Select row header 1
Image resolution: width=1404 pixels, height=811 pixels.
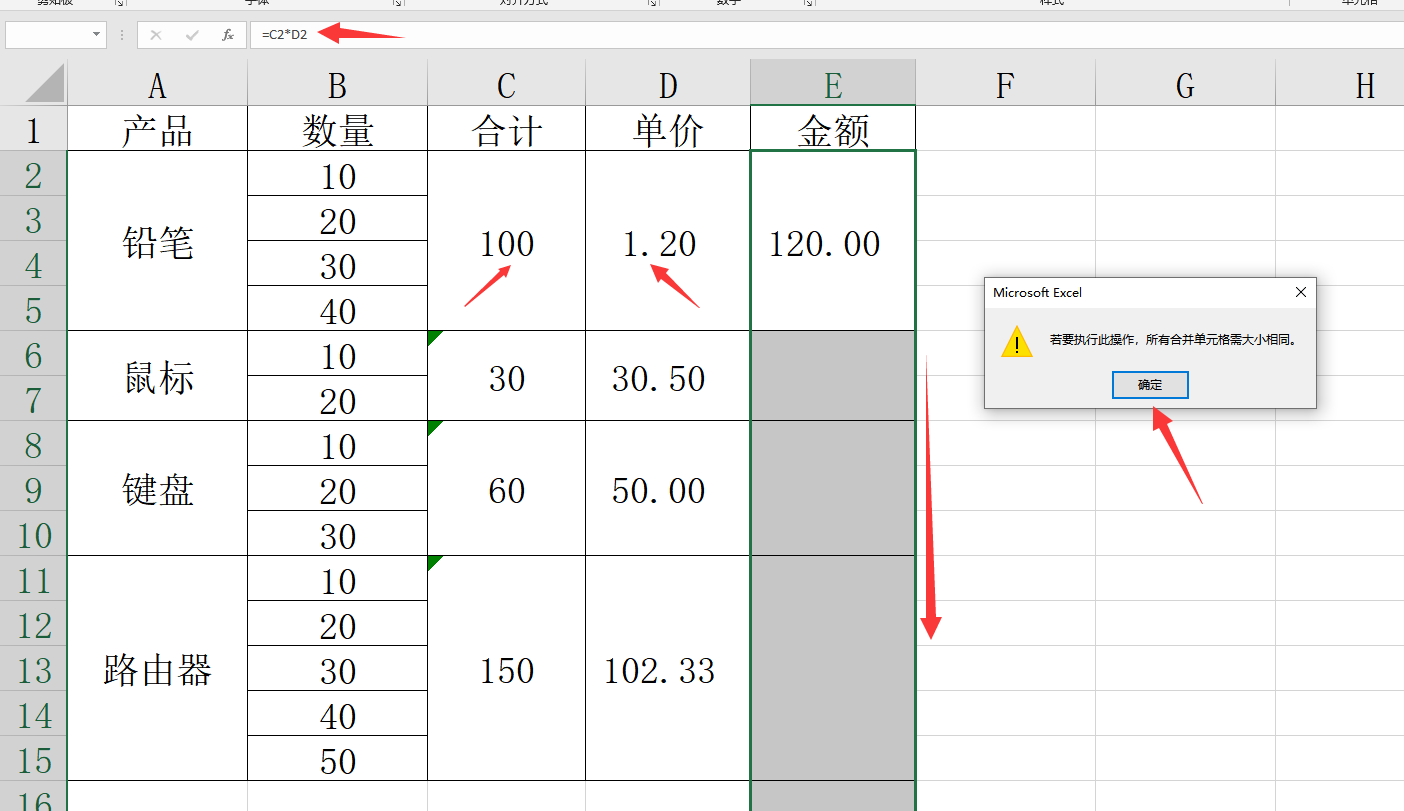pos(33,128)
